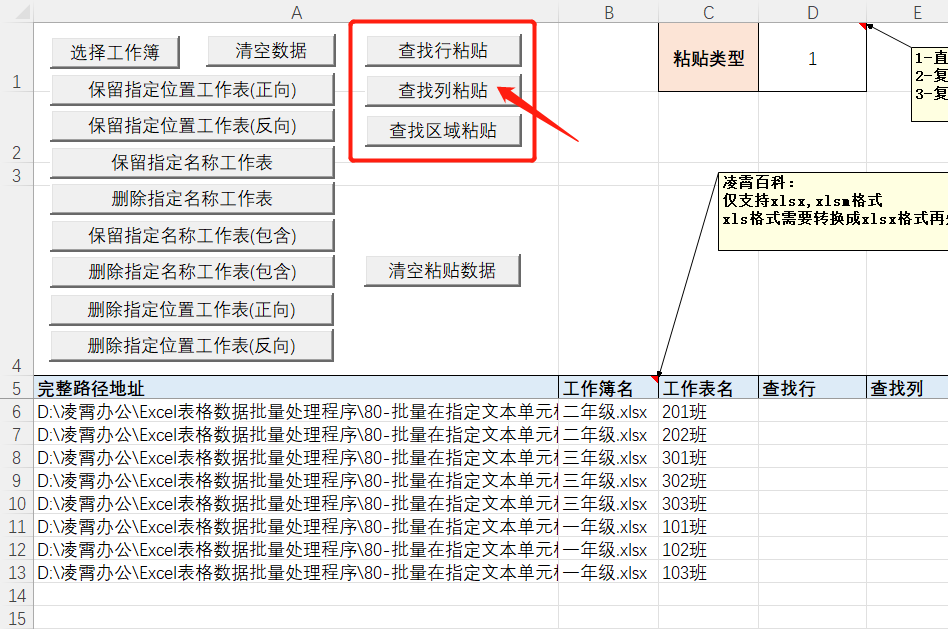Select the 查找行 header cell
The height and width of the screenshot is (629, 948).
tap(812, 388)
